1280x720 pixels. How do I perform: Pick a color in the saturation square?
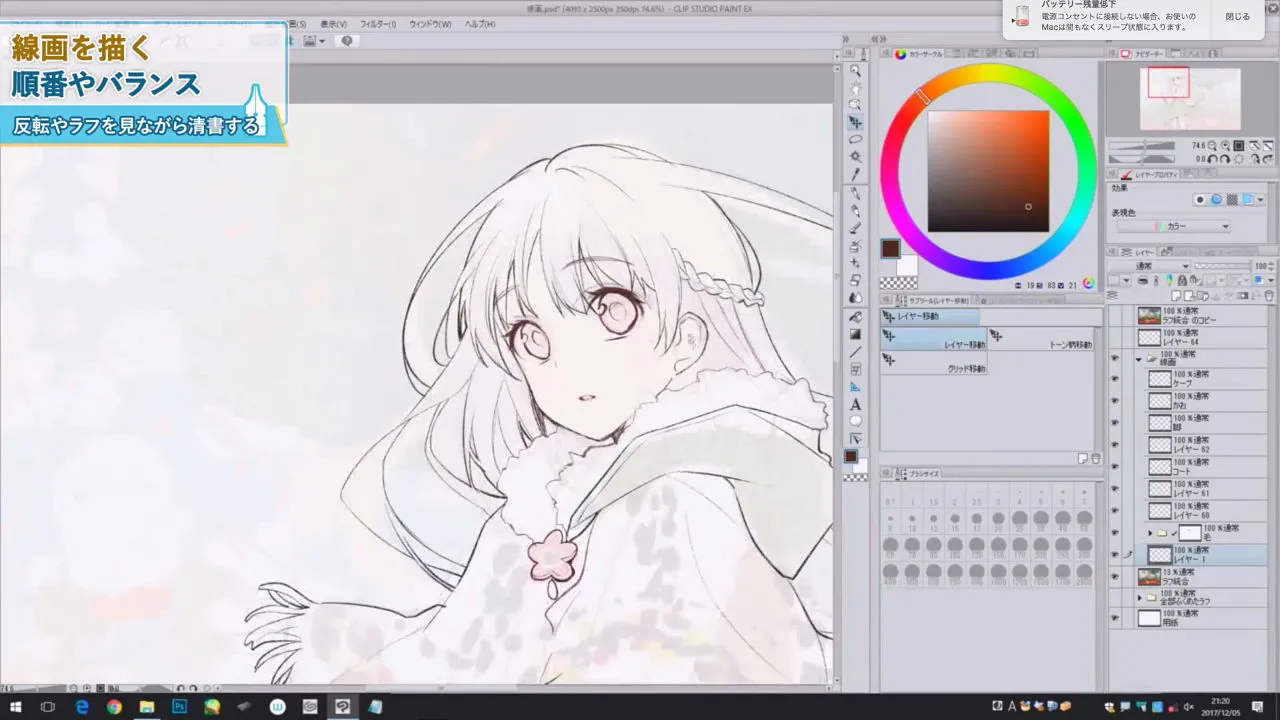tap(988, 171)
